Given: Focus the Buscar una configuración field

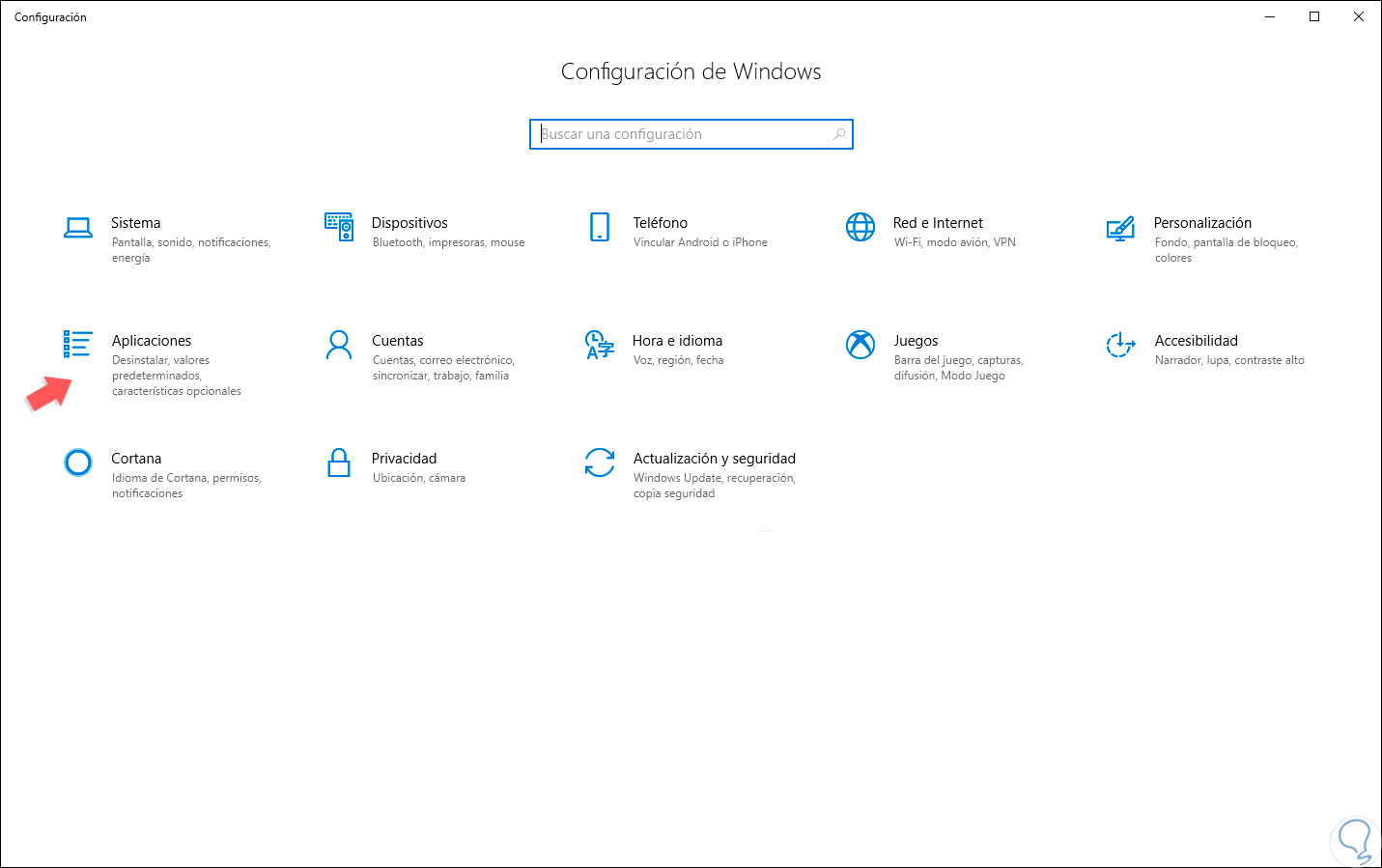Looking at the screenshot, I should (691, 134).
